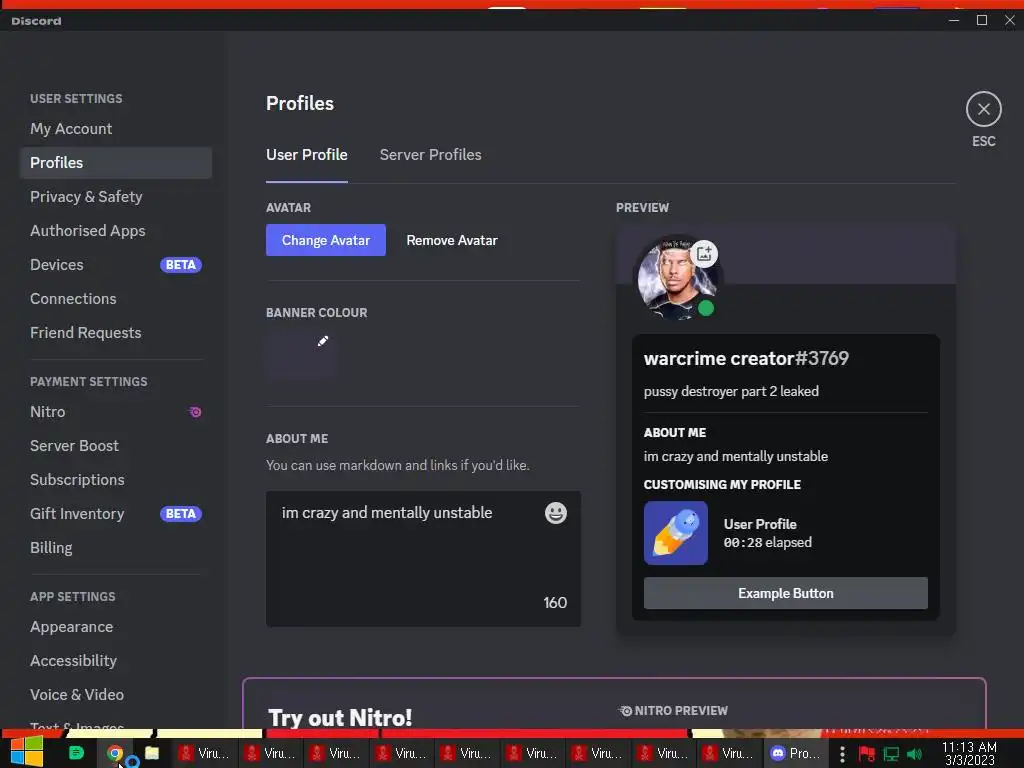The image size is (1024, 768).
Task: Show hidden tray icons via three dots
Action: pos(842,754)
